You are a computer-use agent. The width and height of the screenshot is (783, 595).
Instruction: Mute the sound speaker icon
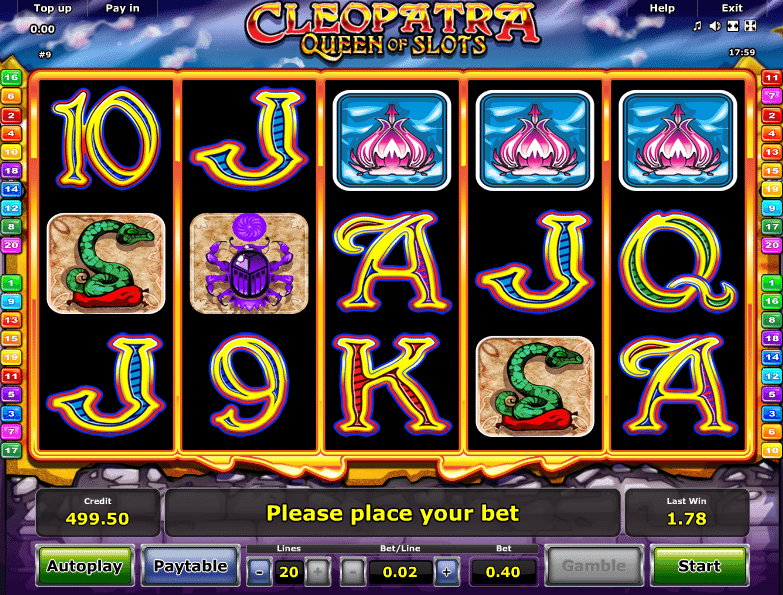pyautogui.click(x=715, y=26)
